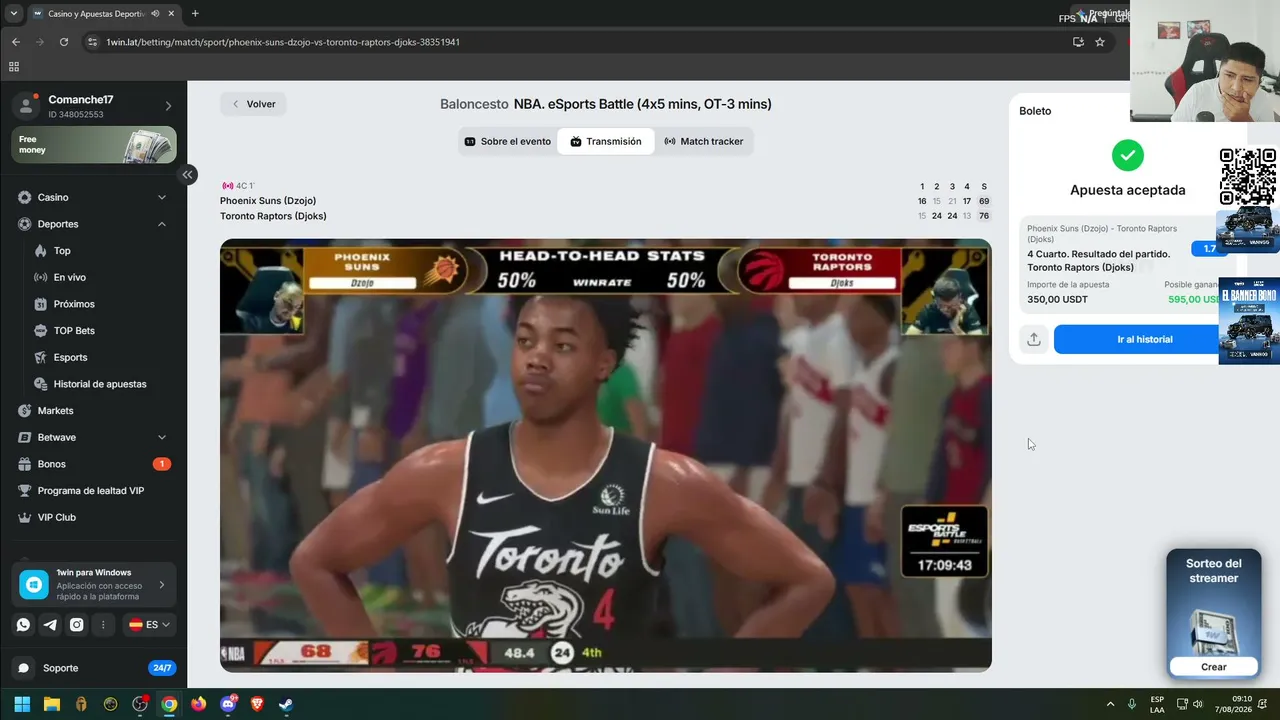Viewport: 1280px width, 720px height.
Task: Expand the Comanche17 account arrow
Action: pos(168,106)
